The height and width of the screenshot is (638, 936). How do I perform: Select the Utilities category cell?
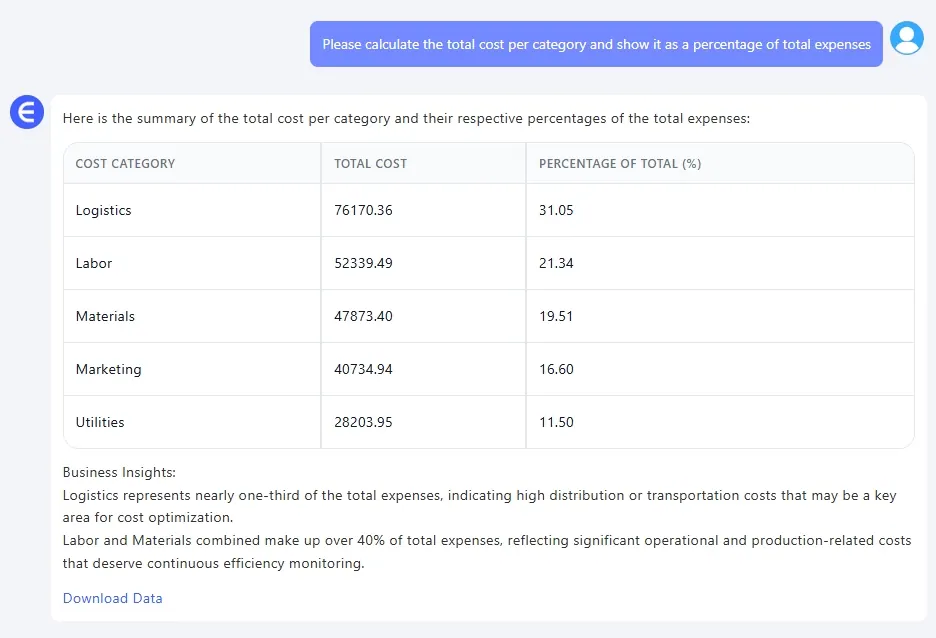coord(100,422)
